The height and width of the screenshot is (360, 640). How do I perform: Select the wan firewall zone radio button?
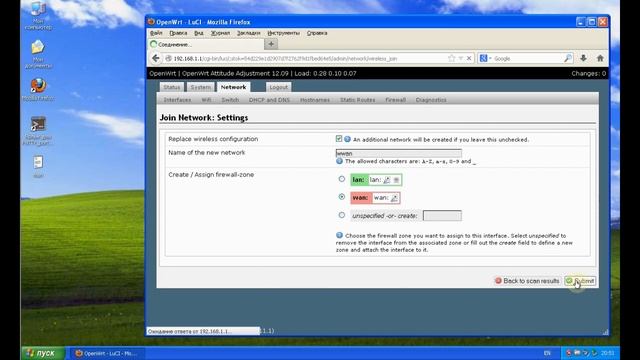342,197
